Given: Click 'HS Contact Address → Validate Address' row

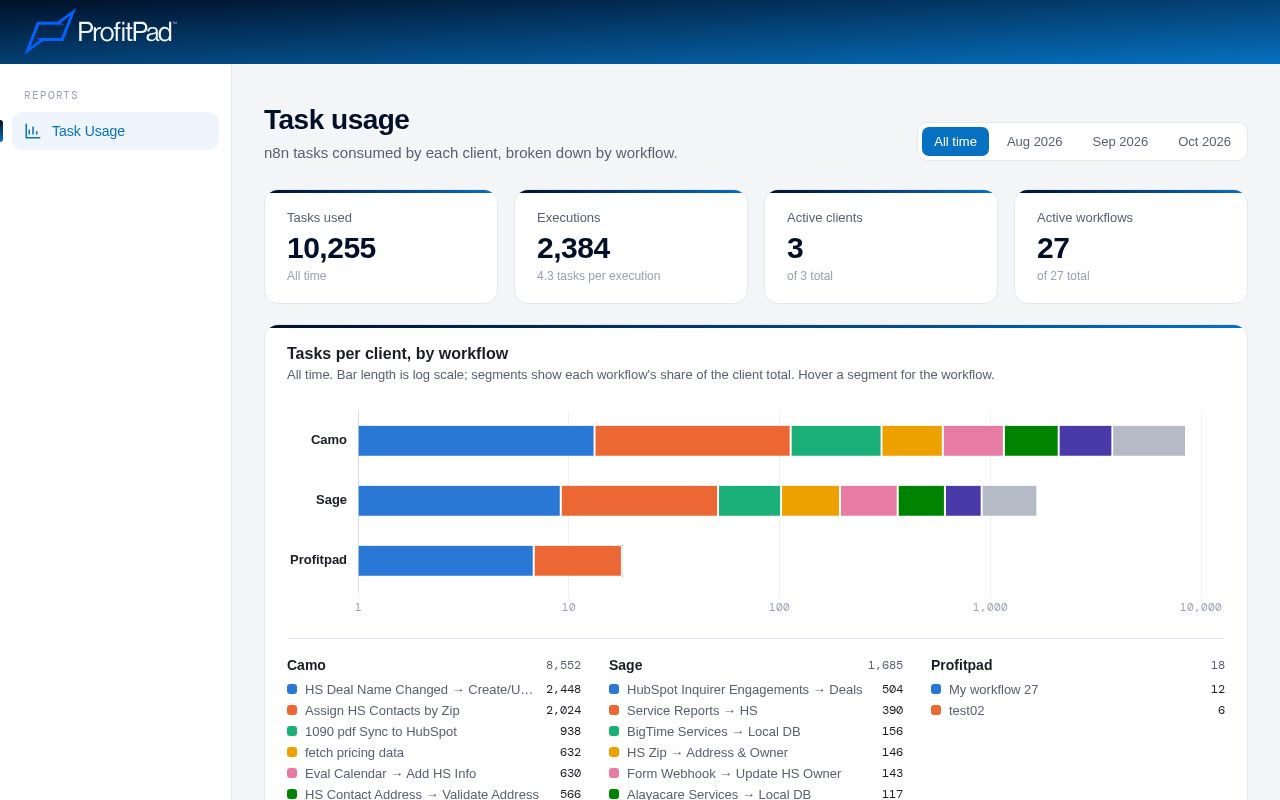Looking at the screenshot, I should 434,794.
